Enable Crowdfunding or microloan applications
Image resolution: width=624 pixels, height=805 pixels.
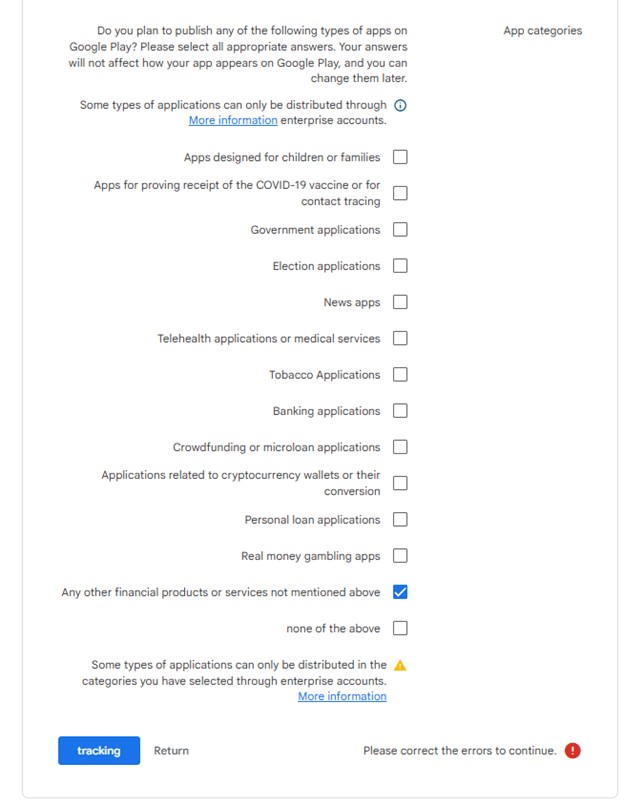400,447
